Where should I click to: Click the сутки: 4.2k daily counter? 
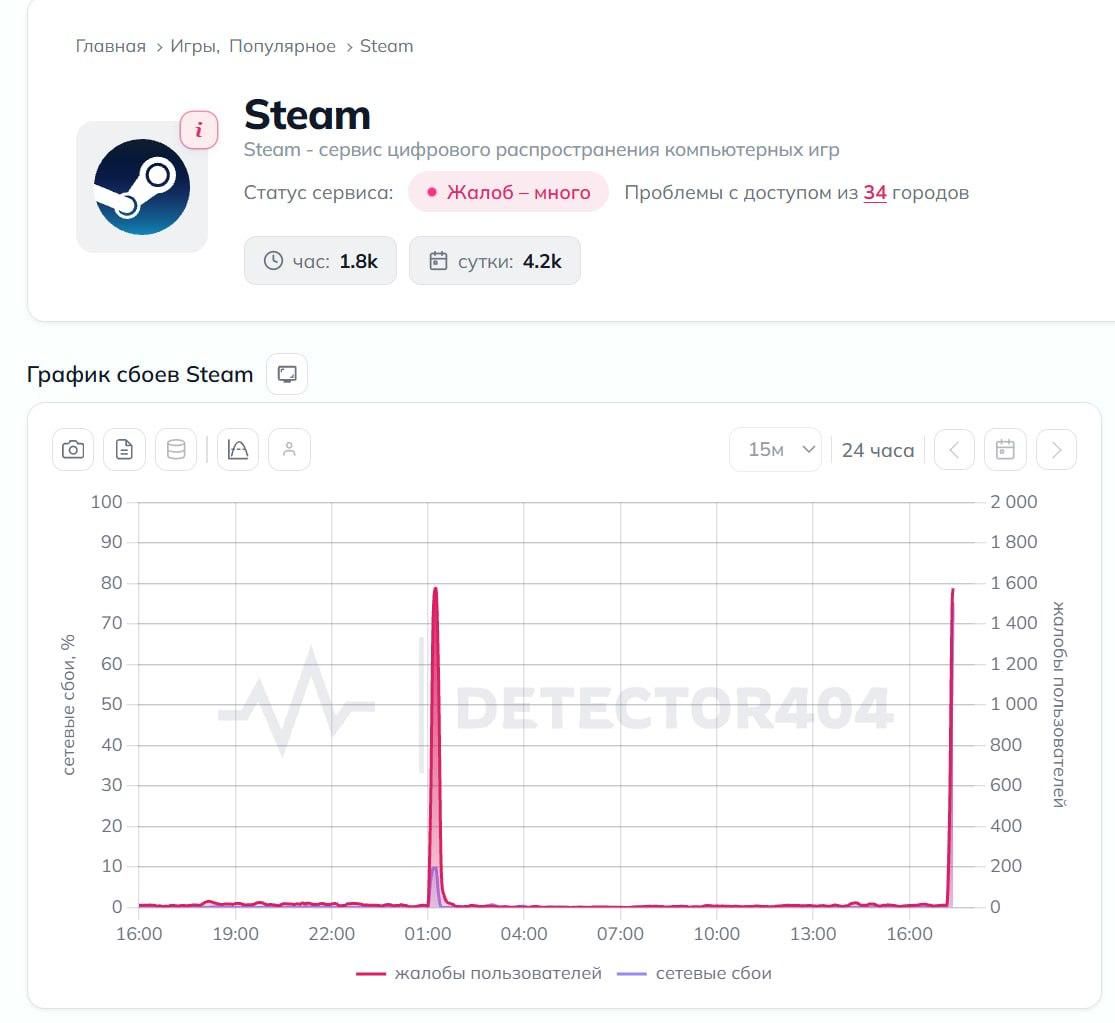(495, 261)
